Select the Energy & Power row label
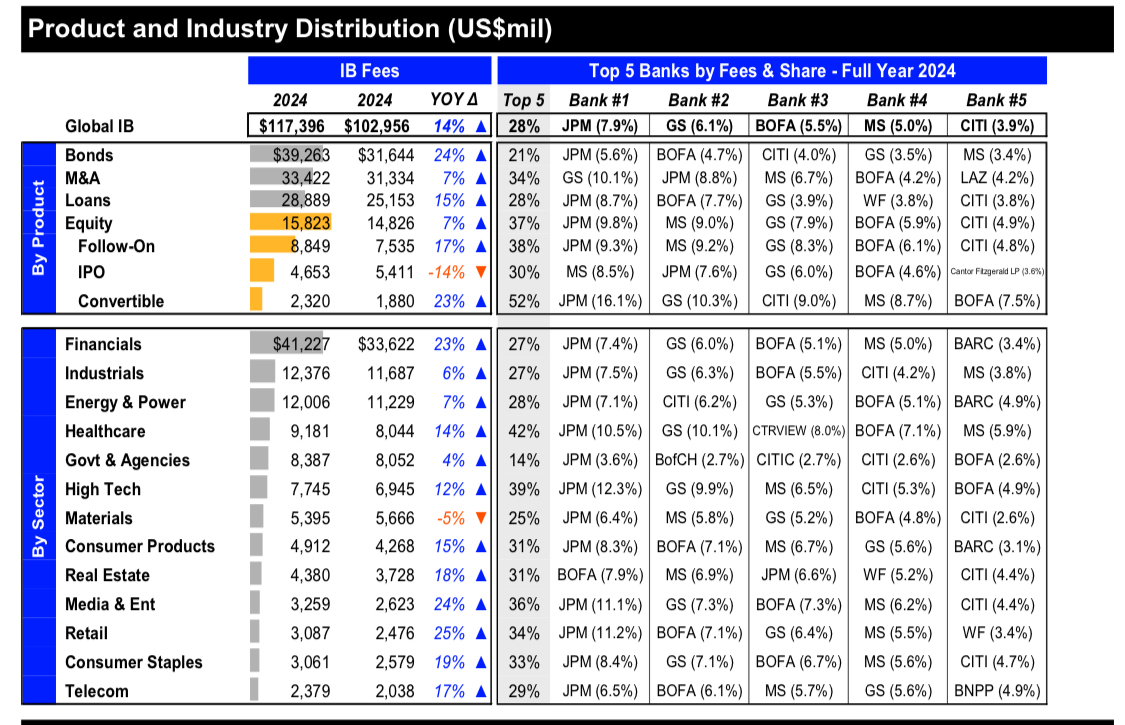The height and width of the screenshot is (725, 1125). 125,402
